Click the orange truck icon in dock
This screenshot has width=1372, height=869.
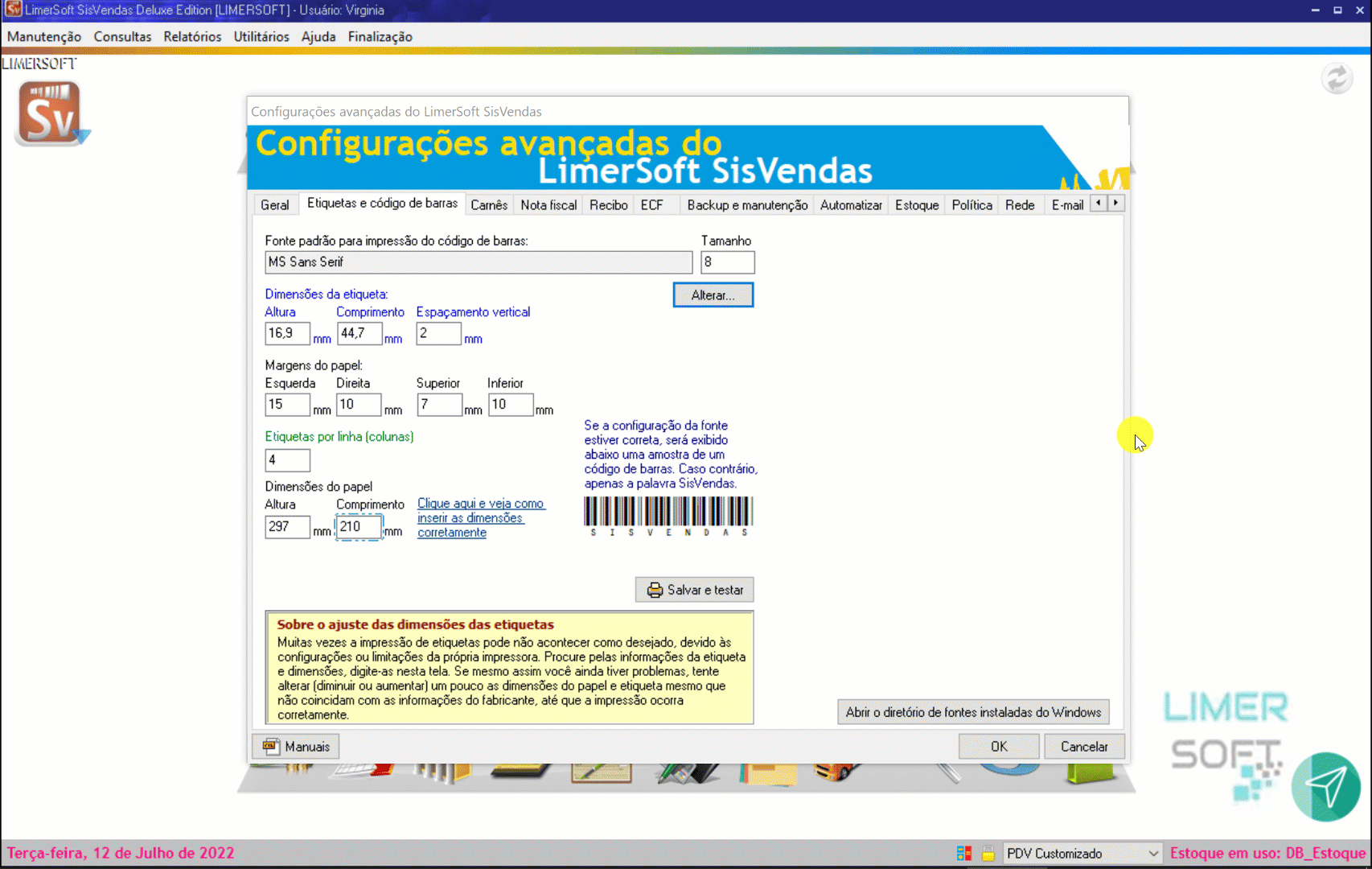837,772
